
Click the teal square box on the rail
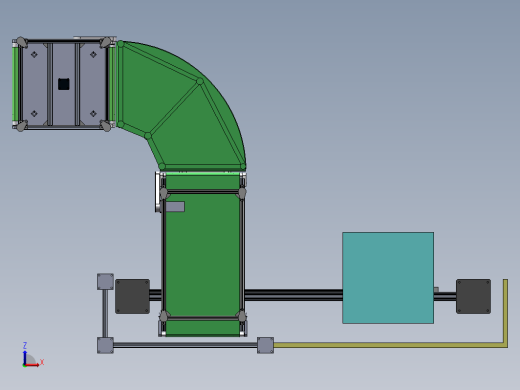click(x=388, y=278)
